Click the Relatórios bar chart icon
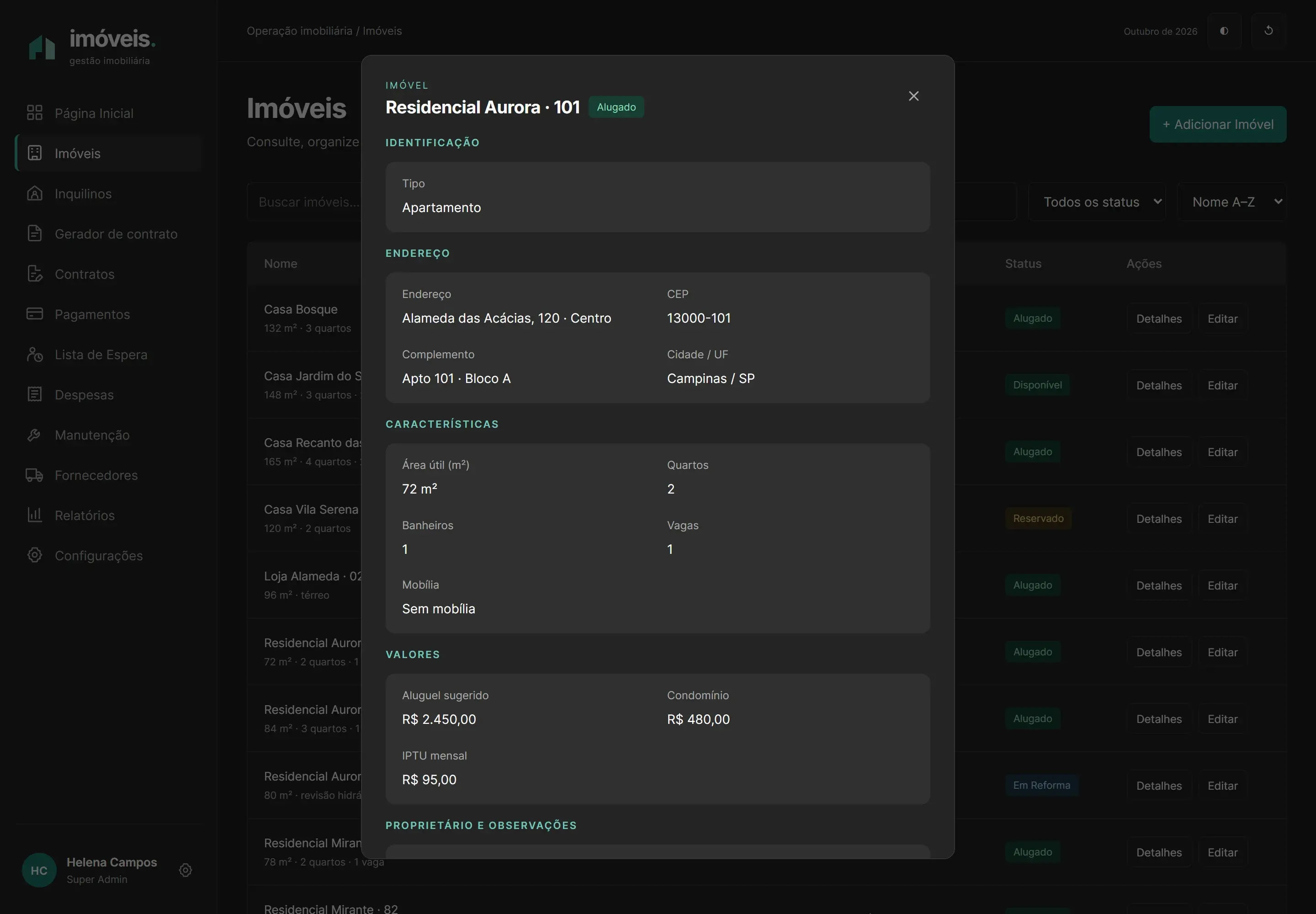 pyautogui.click(x=35, y=515)
